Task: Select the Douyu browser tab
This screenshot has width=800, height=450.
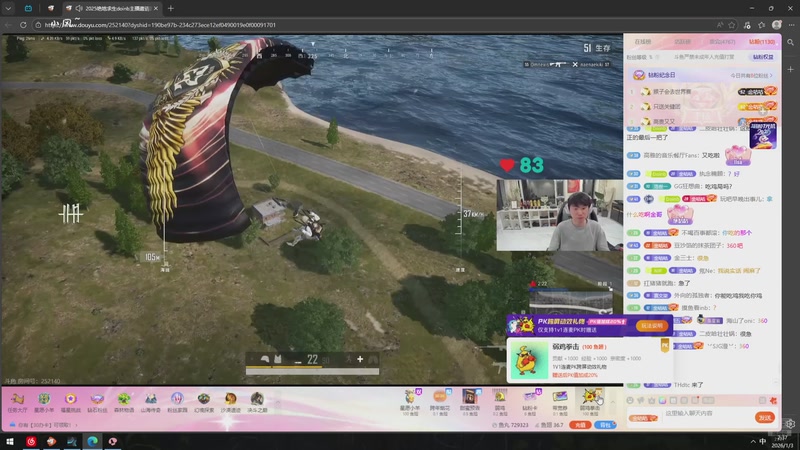Action: tap(112, 8)
